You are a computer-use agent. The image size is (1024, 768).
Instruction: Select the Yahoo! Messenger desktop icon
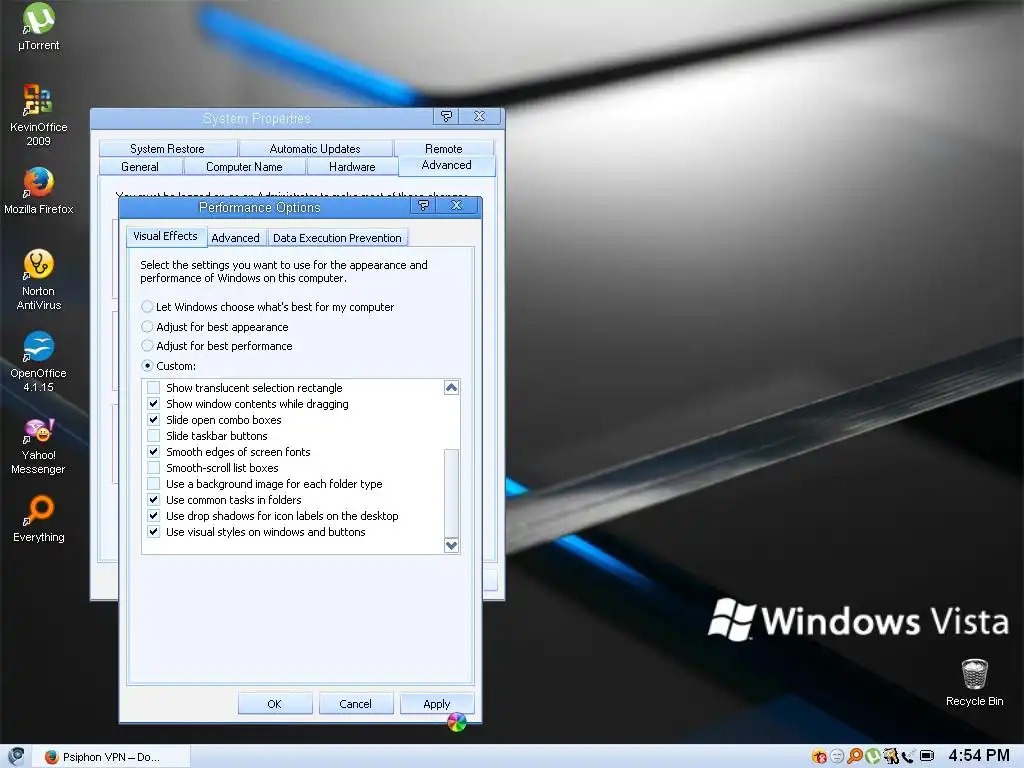[39, 447]
